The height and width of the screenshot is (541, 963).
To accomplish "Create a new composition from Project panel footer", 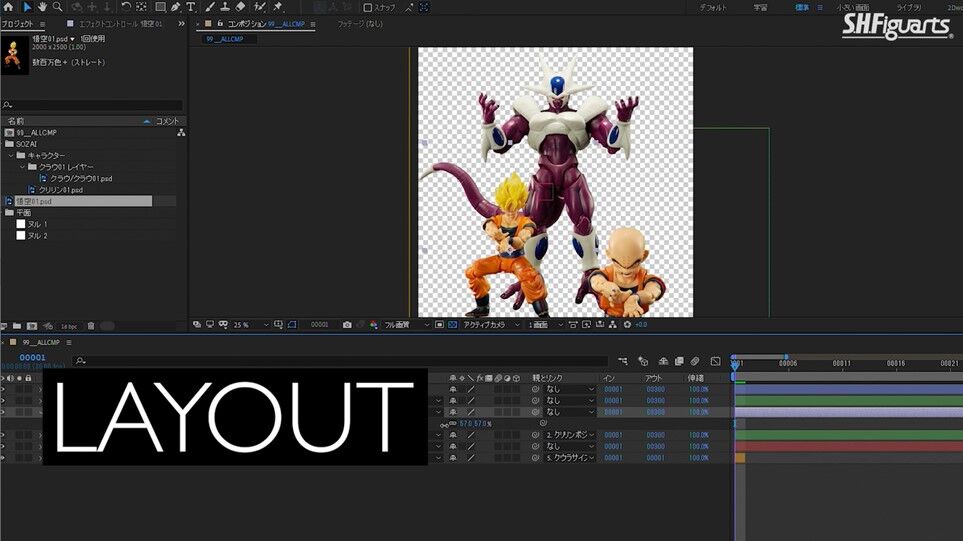I will coord(32,325).
